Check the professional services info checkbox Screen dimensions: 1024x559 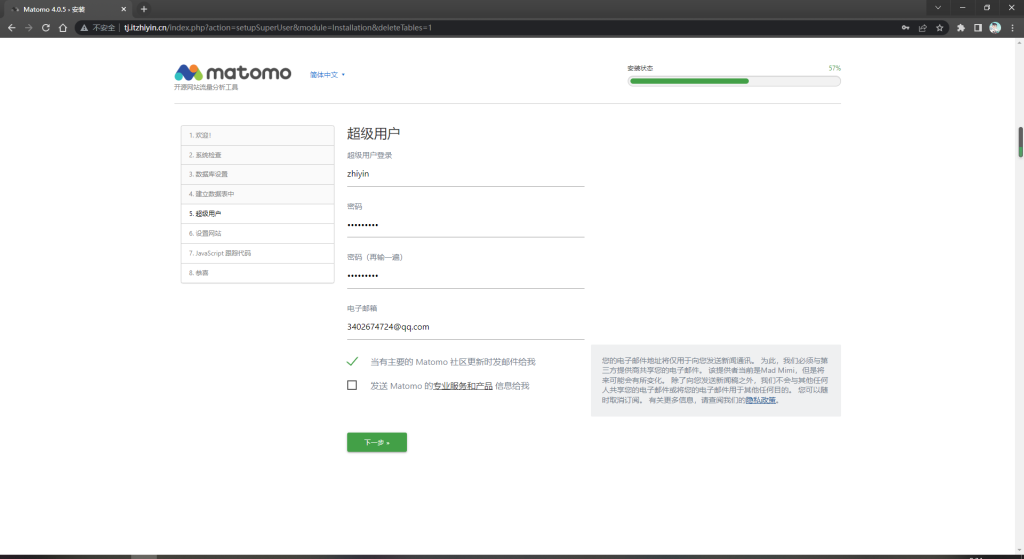click(x=352, y=385)
